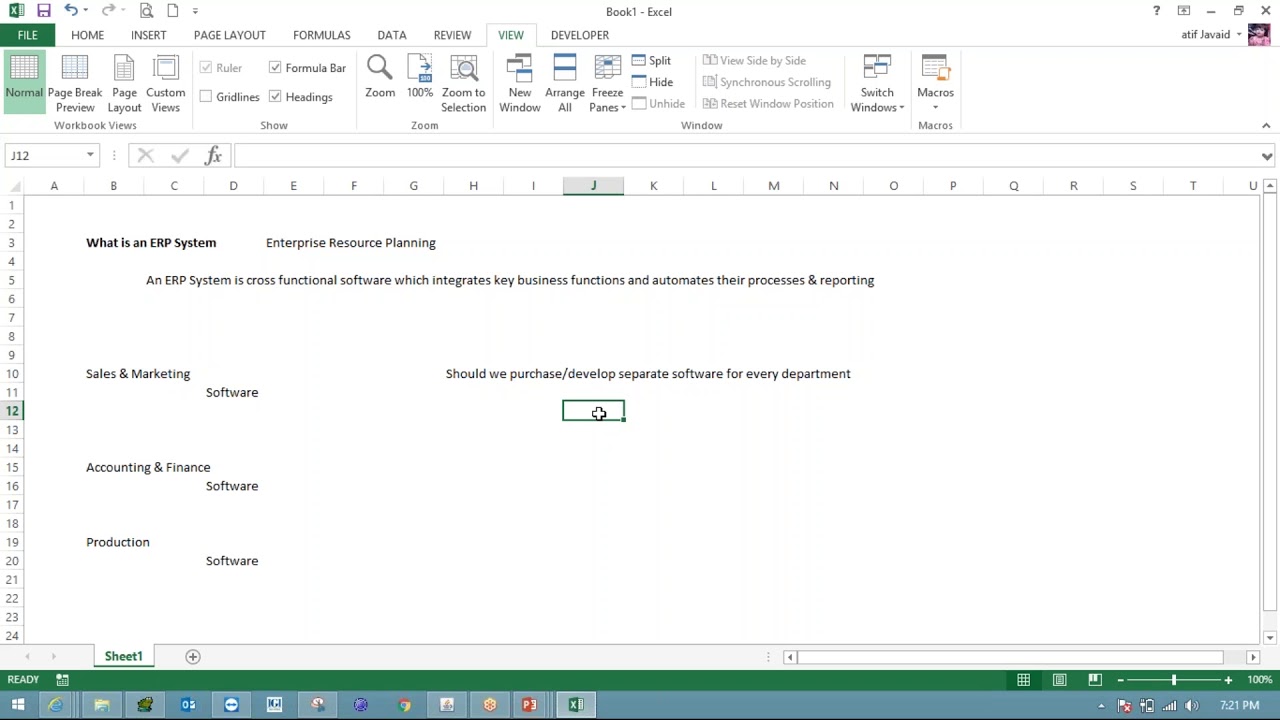This screenshot has width=1280, height=720.
Task: Select Normal view button in the status bar
Action: coord(1023,680)
